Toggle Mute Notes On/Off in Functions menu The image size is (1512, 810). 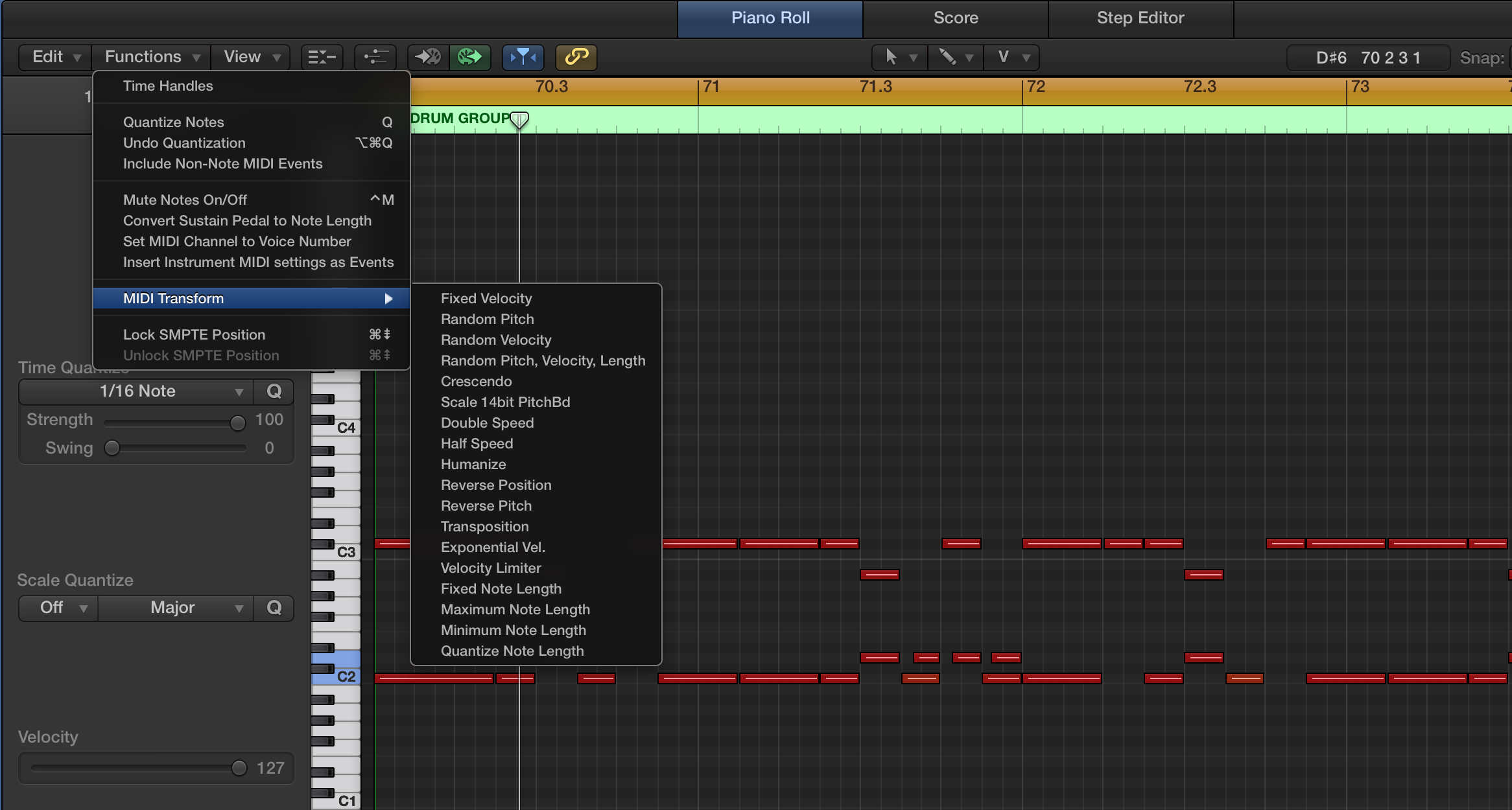(x=185, y=200)
